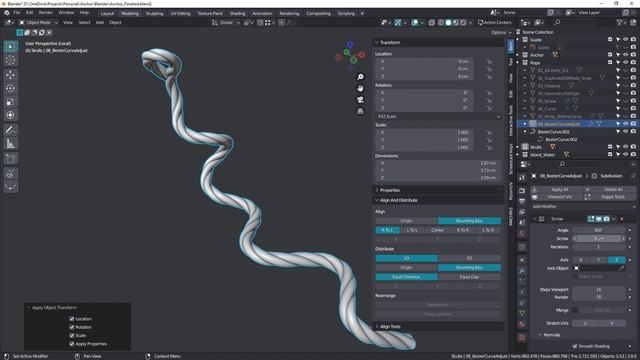This screenshot has width=640, height=360.
Task: Switch to the Shading workspace tab
Action: click(237, 13)
